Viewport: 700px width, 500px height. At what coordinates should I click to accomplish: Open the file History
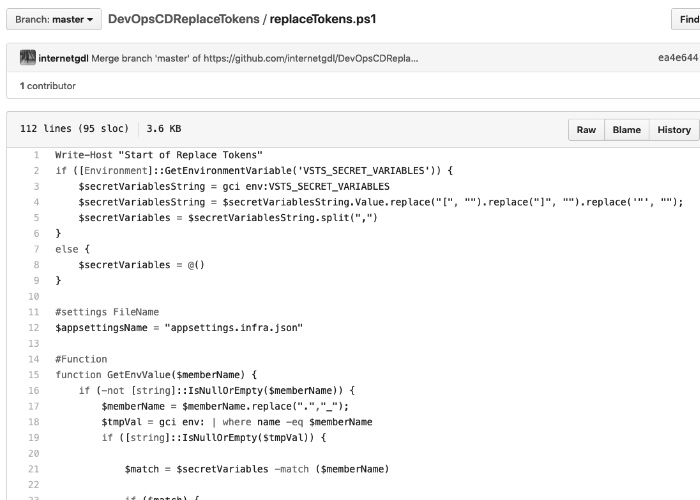(673, 130)
